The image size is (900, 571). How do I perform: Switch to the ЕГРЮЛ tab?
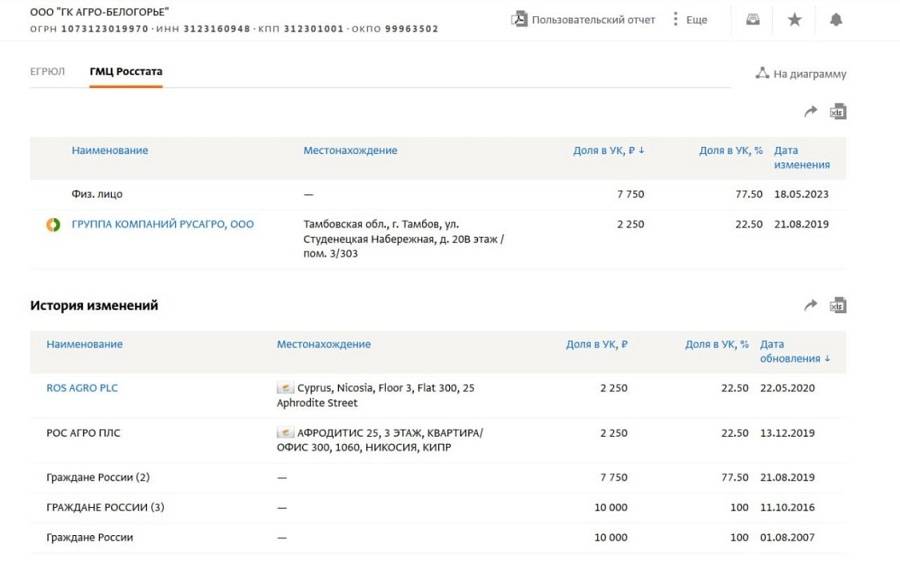(x=47, y=72)
